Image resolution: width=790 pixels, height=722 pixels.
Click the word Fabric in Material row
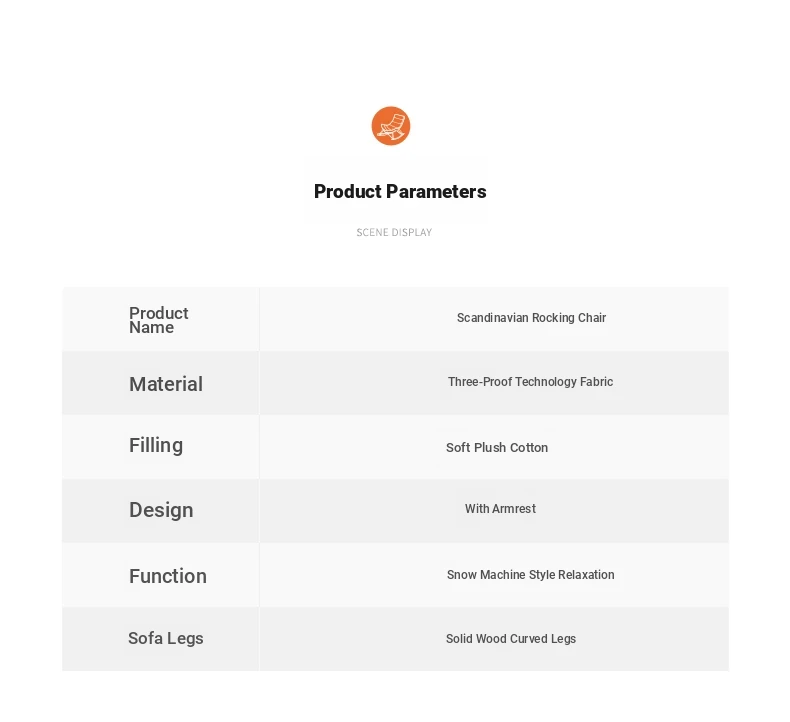pyautogui.click(x=597, y=382)
